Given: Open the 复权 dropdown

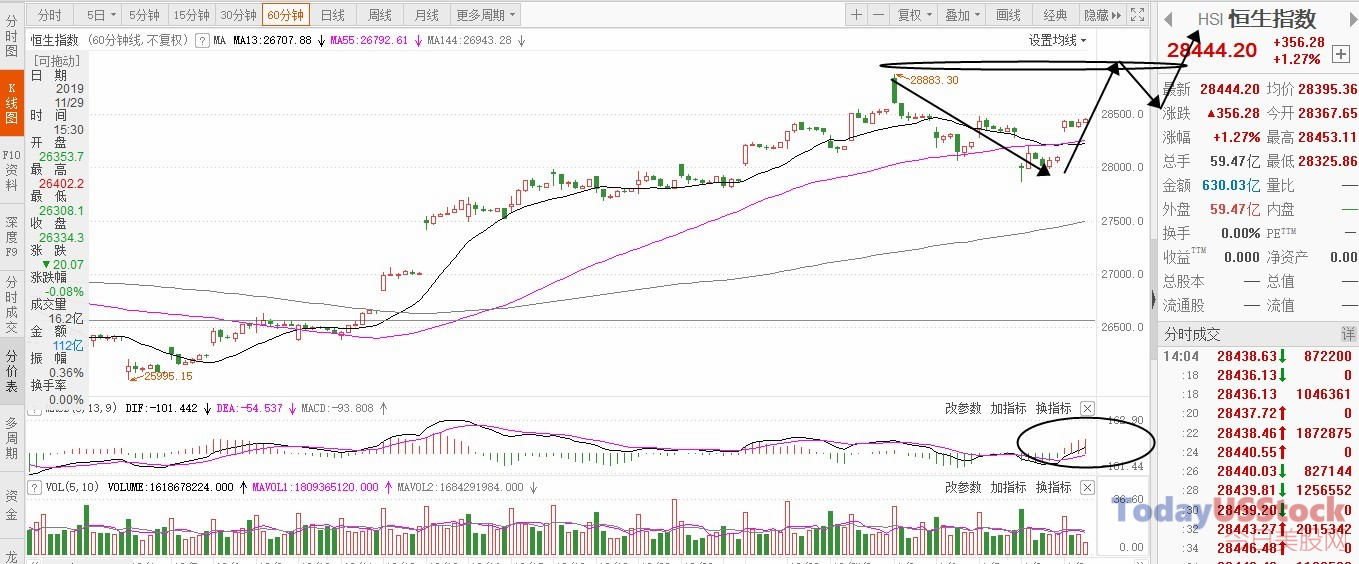Looking at the screenshot, I should click(x=914, y=15).
